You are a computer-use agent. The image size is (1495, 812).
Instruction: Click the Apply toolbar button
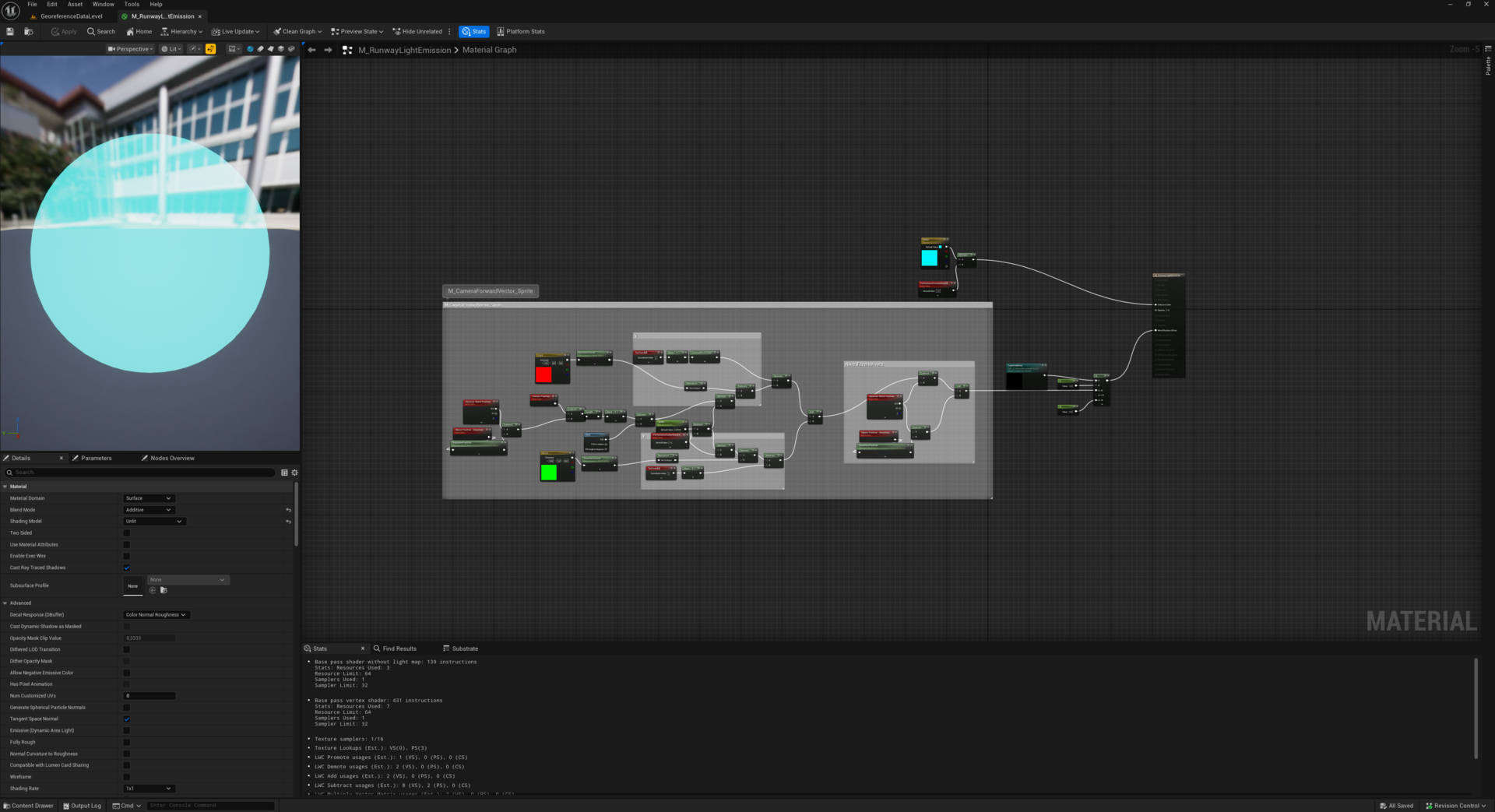pos(64,32)
